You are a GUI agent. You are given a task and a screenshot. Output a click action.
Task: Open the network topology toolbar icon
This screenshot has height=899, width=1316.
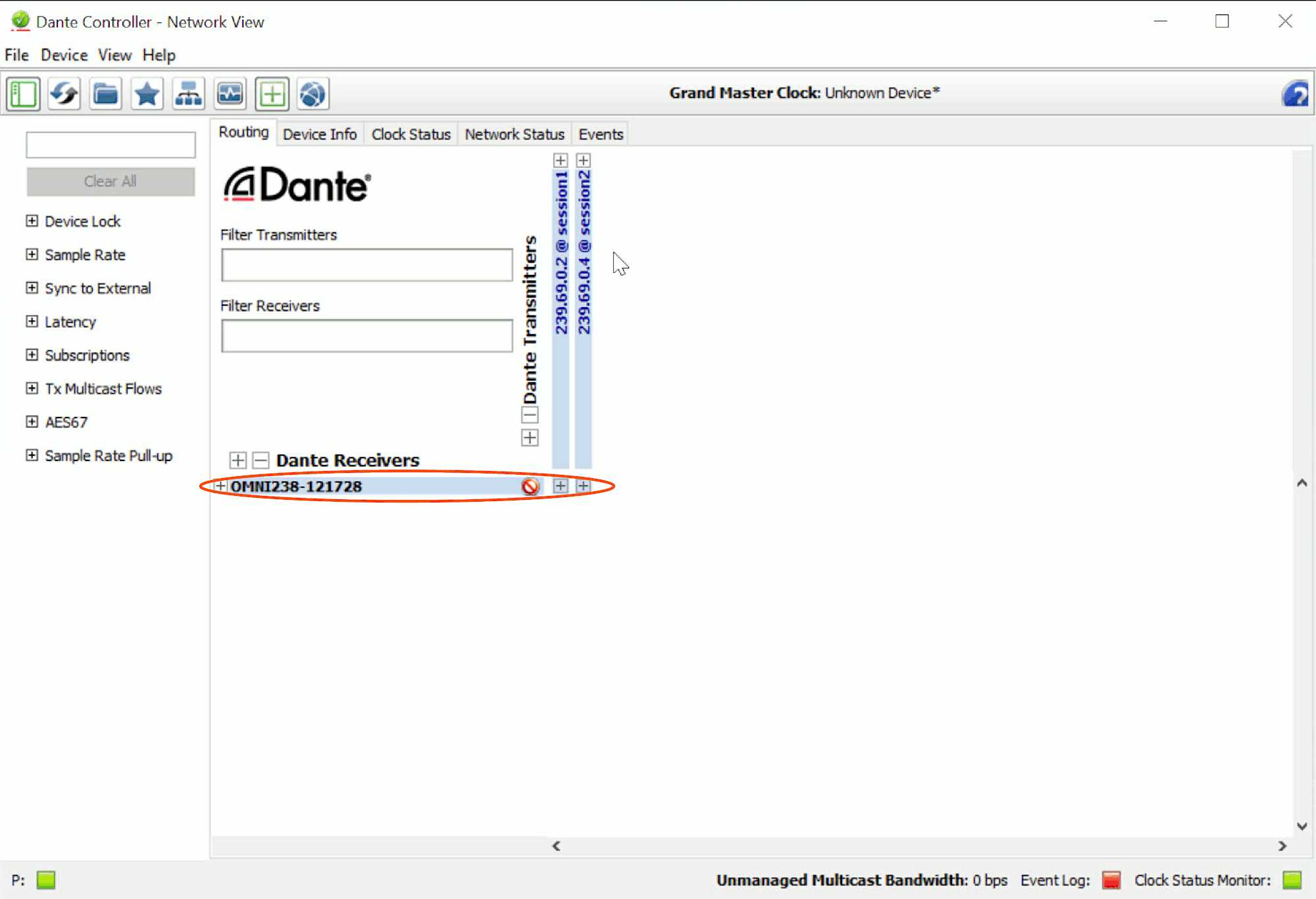(x=189, y=94)
